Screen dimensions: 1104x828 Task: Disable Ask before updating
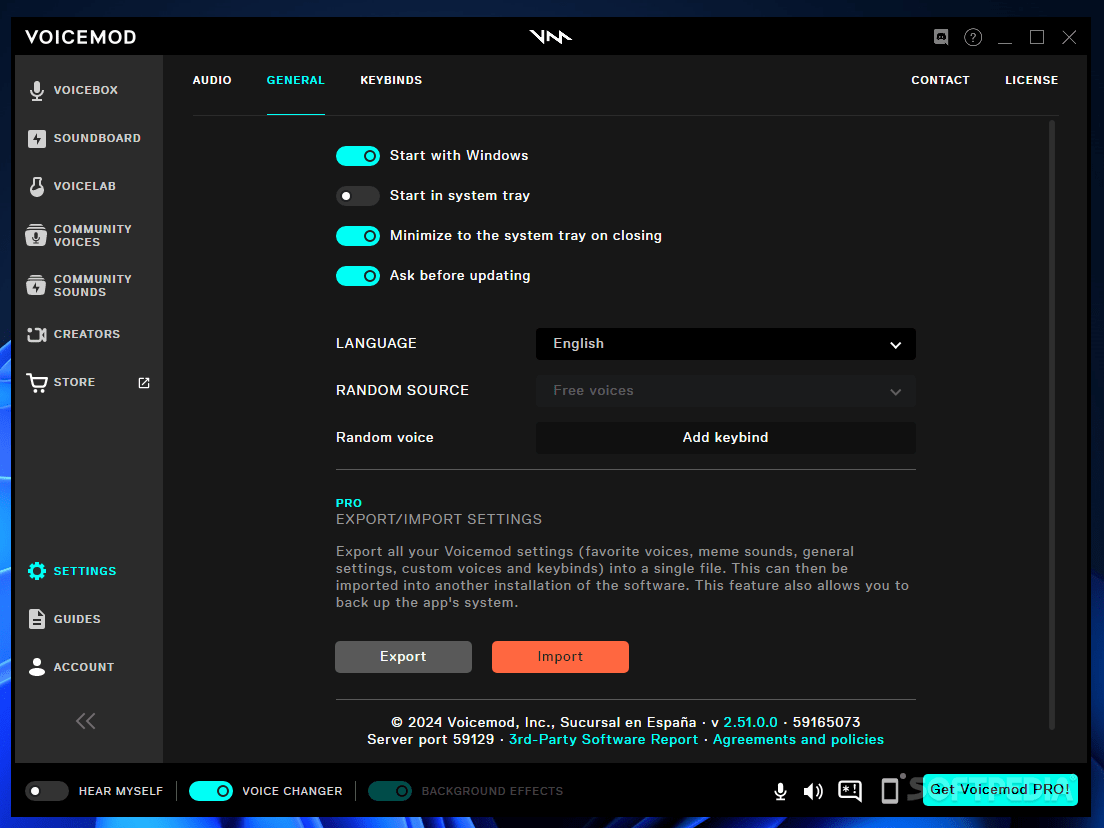point(358,275)
